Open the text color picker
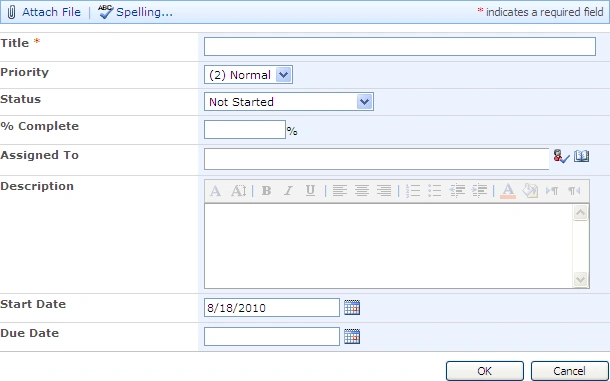Viewport: 610px width, 381px height. click(508, 191)
